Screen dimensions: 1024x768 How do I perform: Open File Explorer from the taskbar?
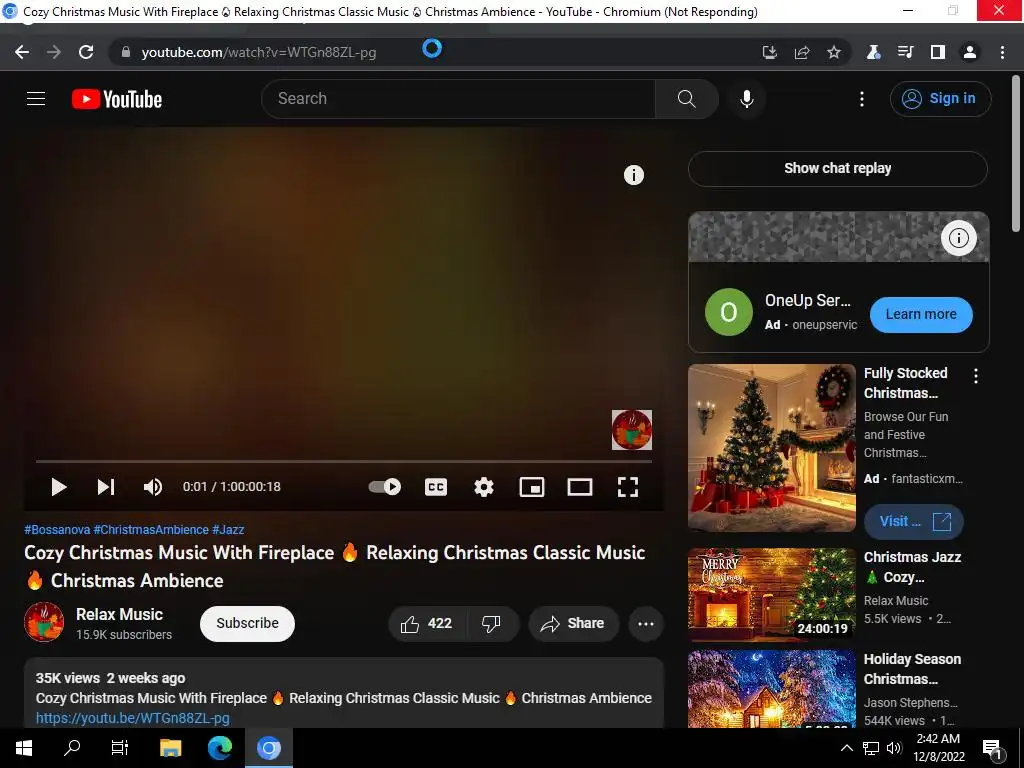[170, 748]
